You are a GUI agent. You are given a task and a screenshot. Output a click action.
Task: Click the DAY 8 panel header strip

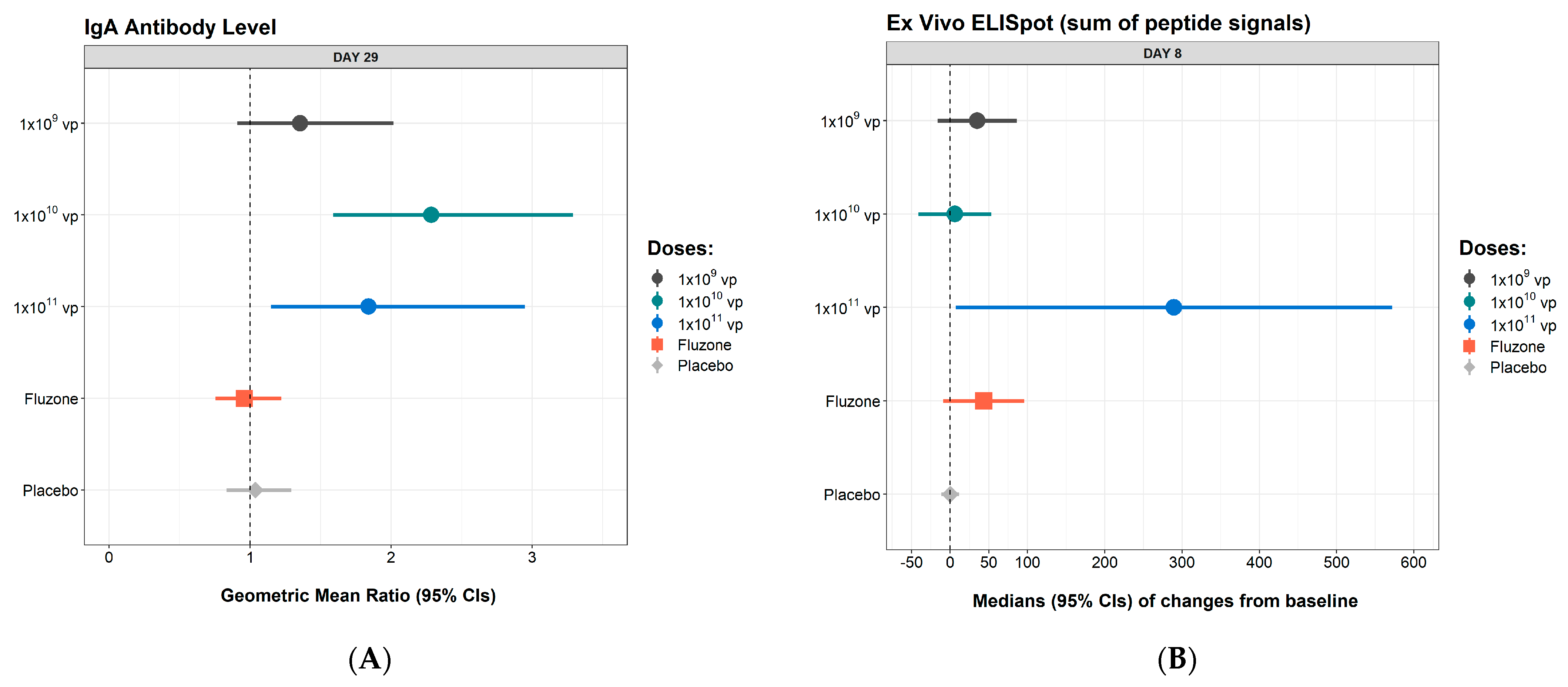click(1162, 54)
